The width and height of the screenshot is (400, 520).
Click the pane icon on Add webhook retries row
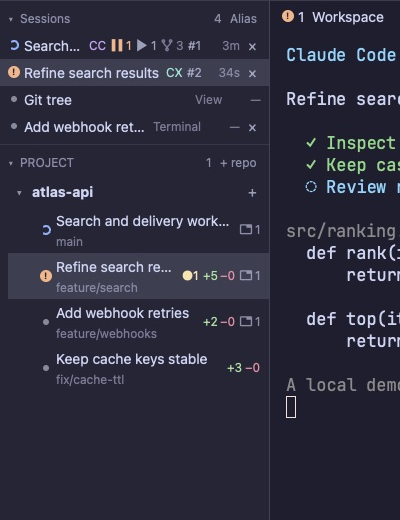pyautogui.click(x=246, y=321)
